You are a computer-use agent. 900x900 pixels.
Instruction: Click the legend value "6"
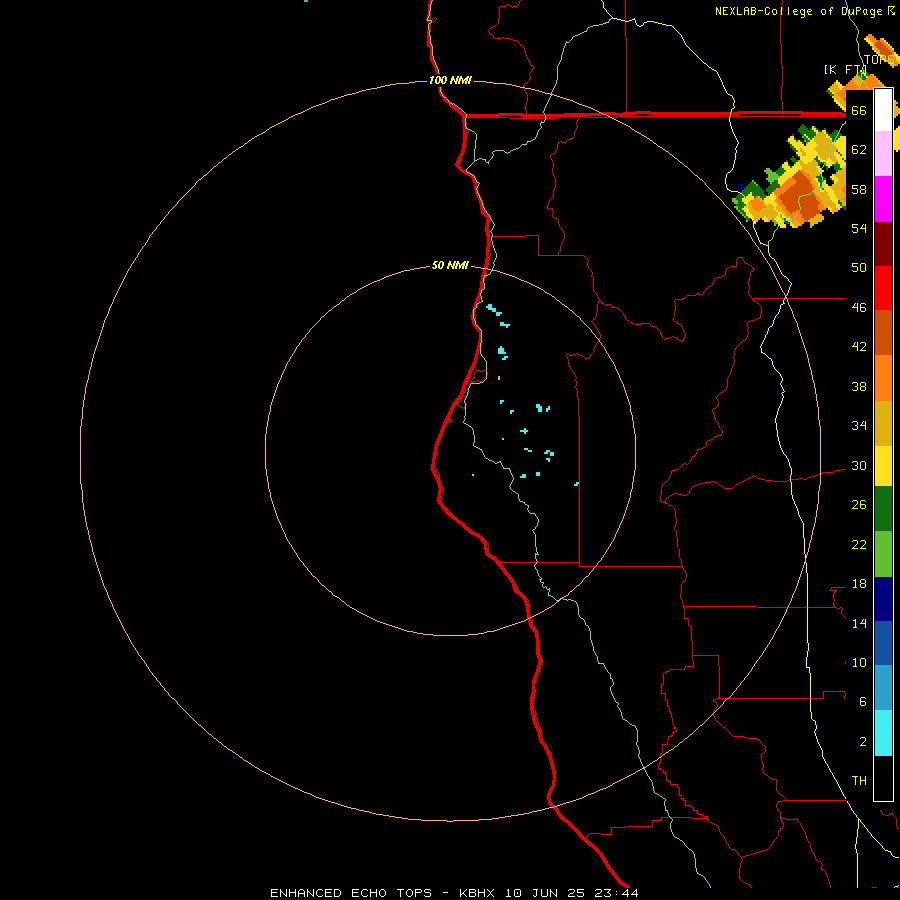pos(863,702)
